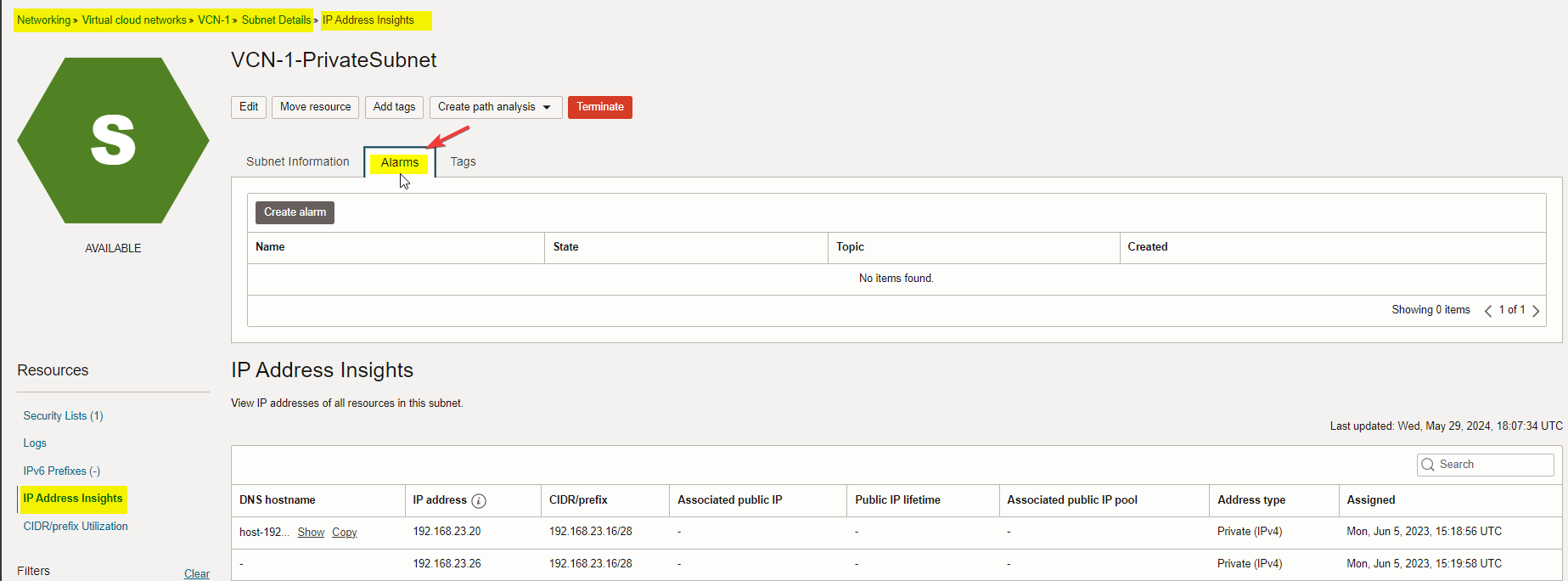Open the Alarms tab
This screenshot has height=581, width=1568.
(x=399, y=162)
